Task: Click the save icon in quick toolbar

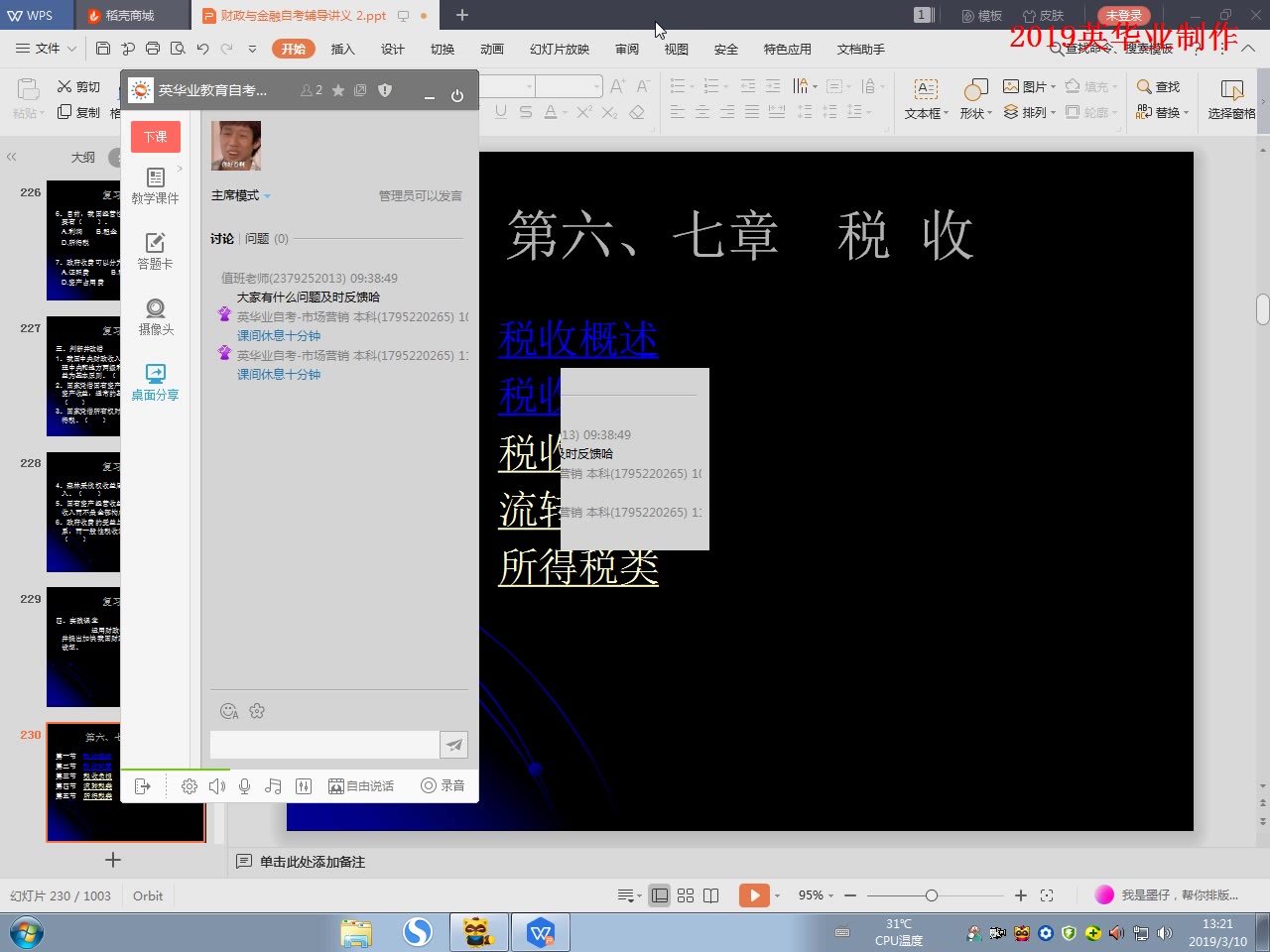Action: coord(103,49)
